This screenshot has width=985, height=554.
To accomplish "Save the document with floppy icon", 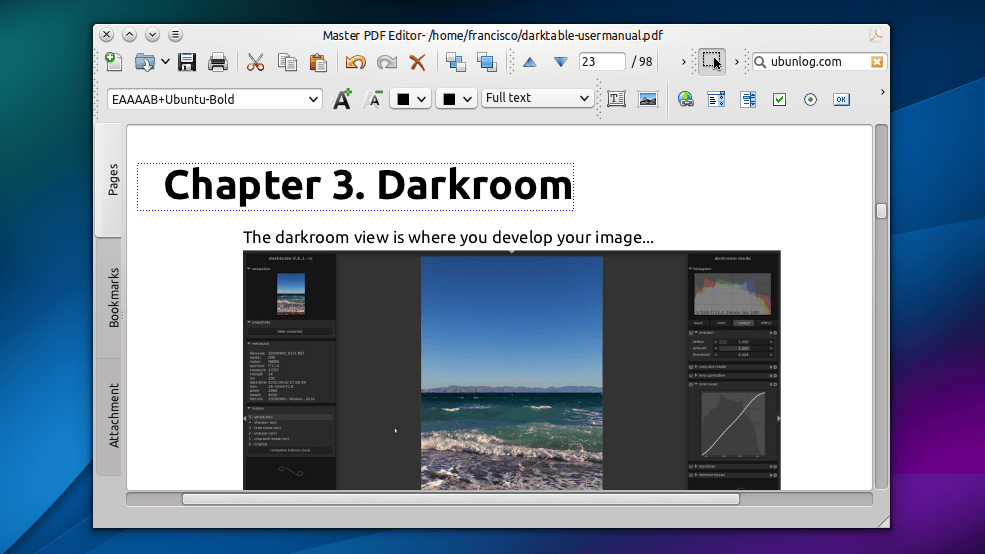I will [187, 62].
